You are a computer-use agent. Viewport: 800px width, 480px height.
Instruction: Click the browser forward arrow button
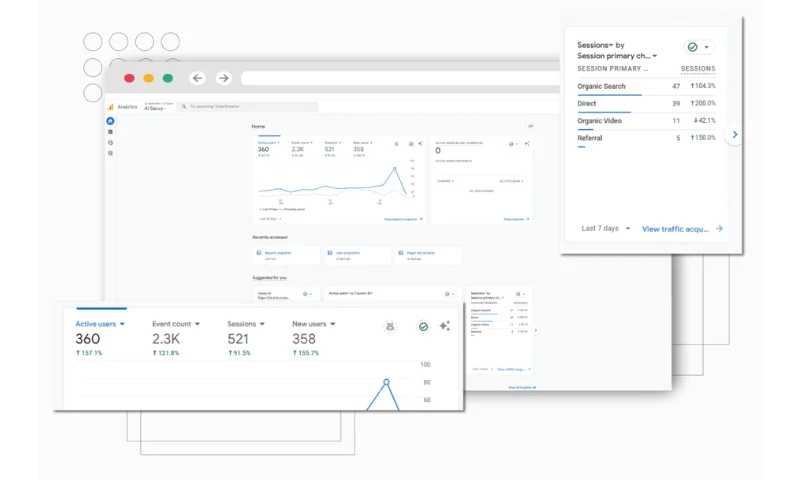click(x=224, y=78)
